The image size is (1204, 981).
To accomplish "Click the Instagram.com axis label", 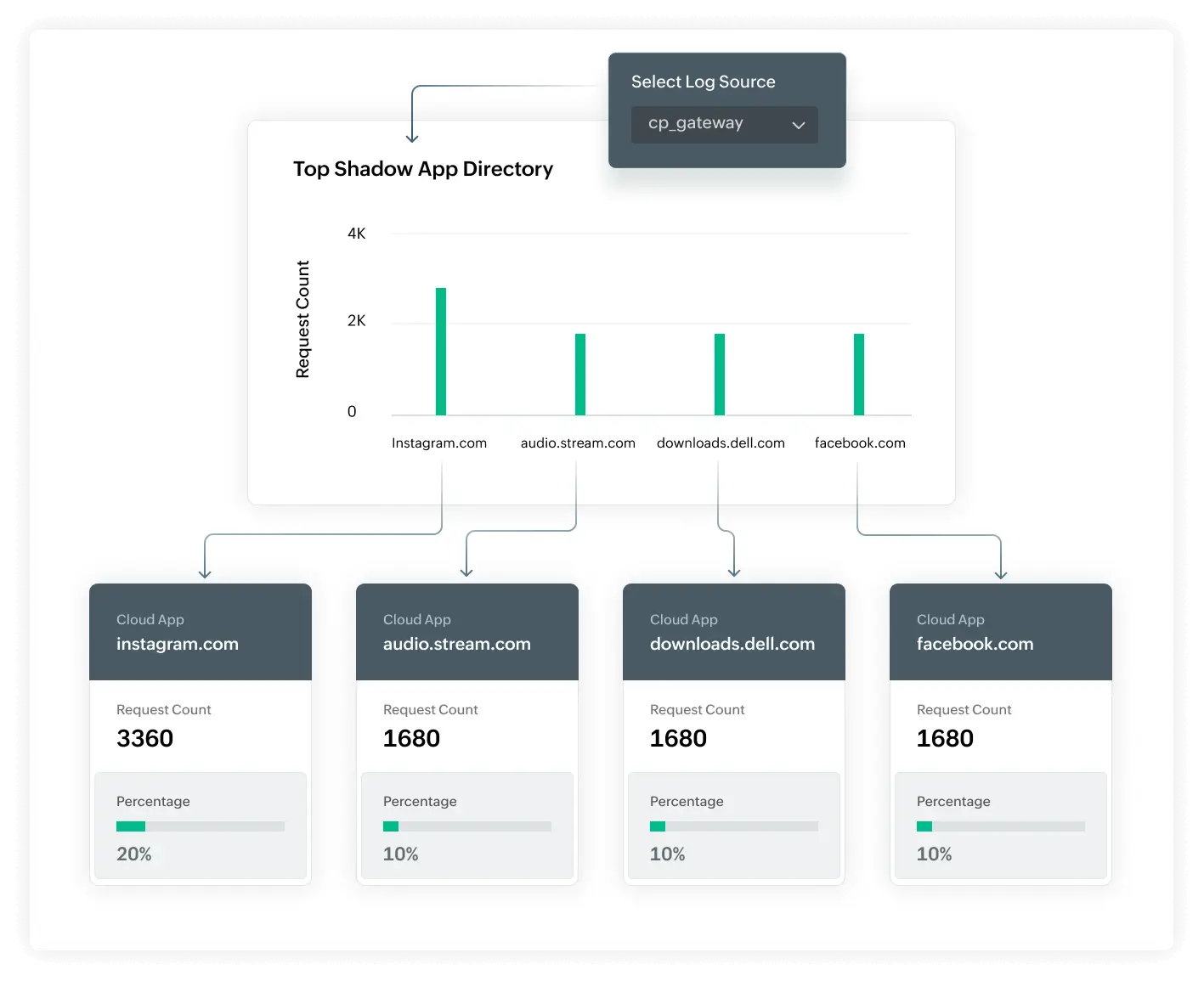I will (439, 443).
